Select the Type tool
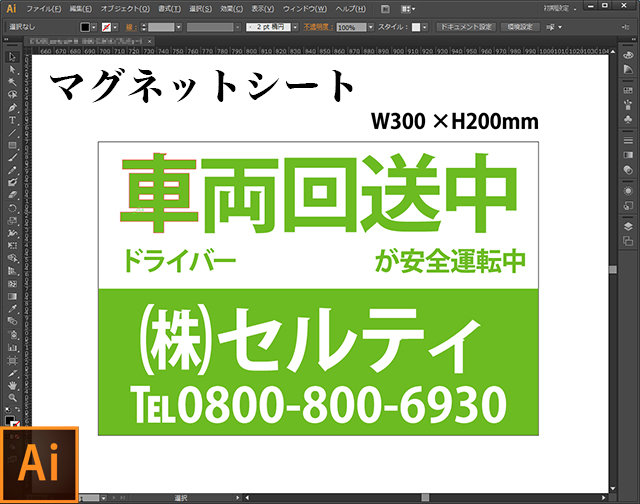 tap(12, 120)
